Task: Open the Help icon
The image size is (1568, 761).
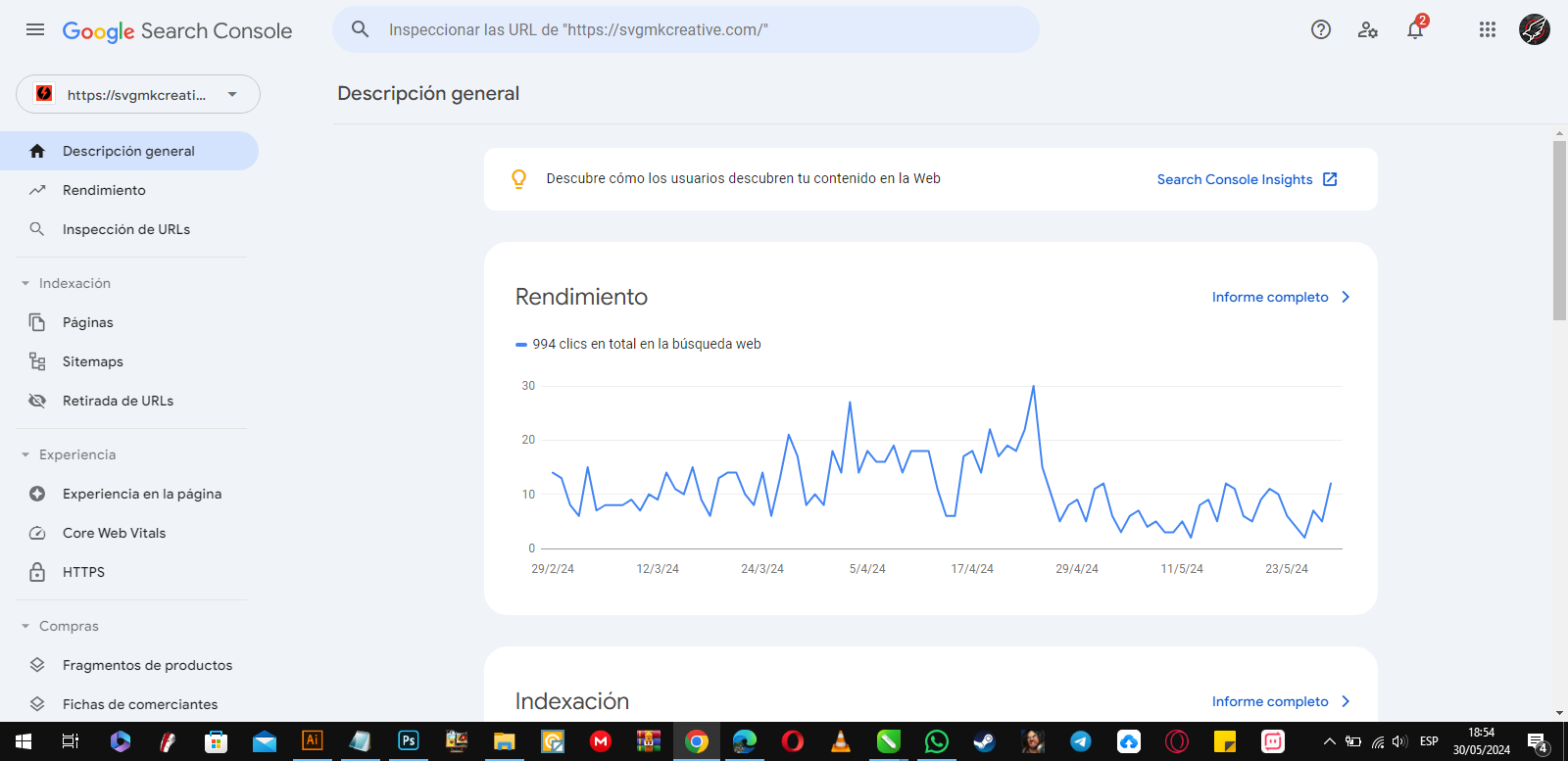Action: [x=1321, y=29]
